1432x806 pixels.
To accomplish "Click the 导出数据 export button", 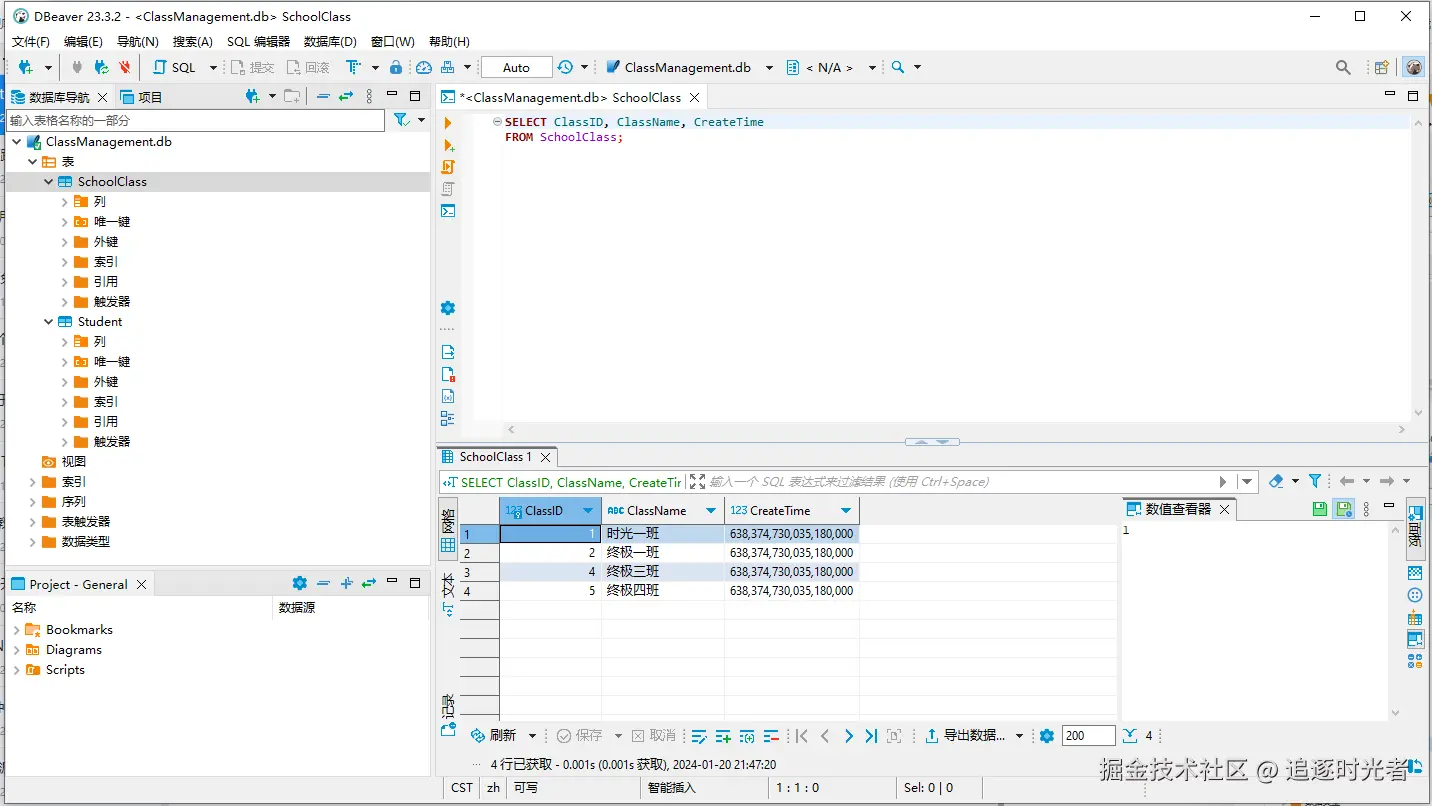I will [965, 736].
